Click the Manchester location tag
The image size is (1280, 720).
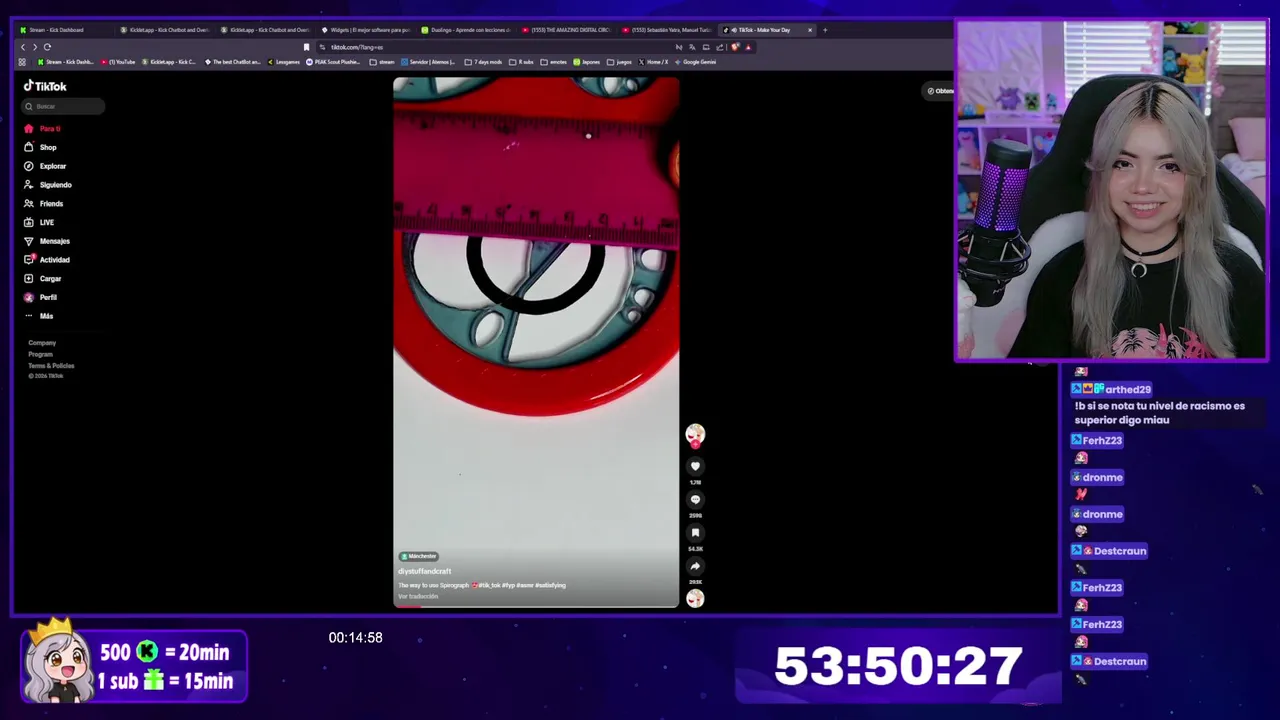click(418, 556)
